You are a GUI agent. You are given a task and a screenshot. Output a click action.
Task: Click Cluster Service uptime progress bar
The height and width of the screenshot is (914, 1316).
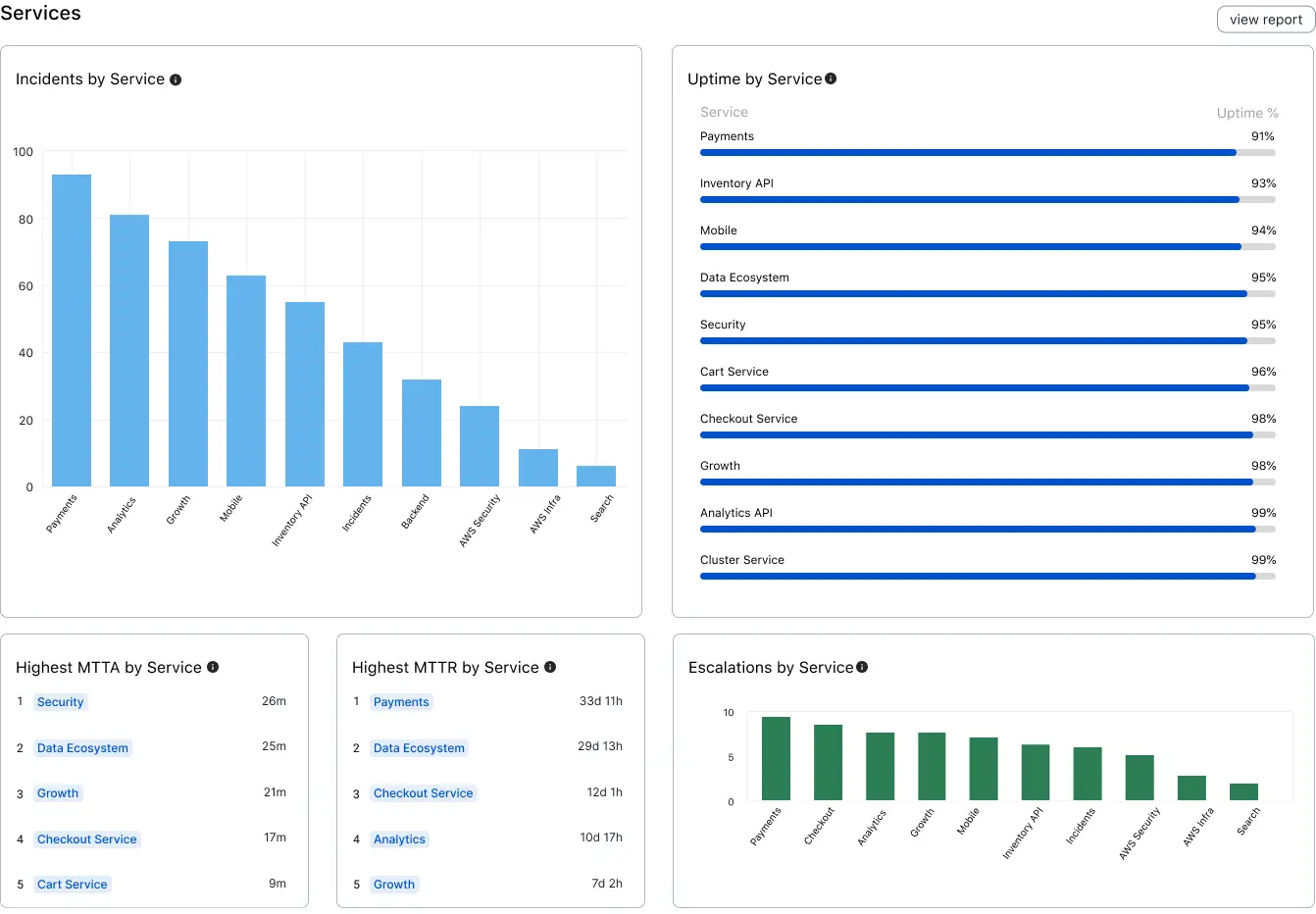(987, 577)
